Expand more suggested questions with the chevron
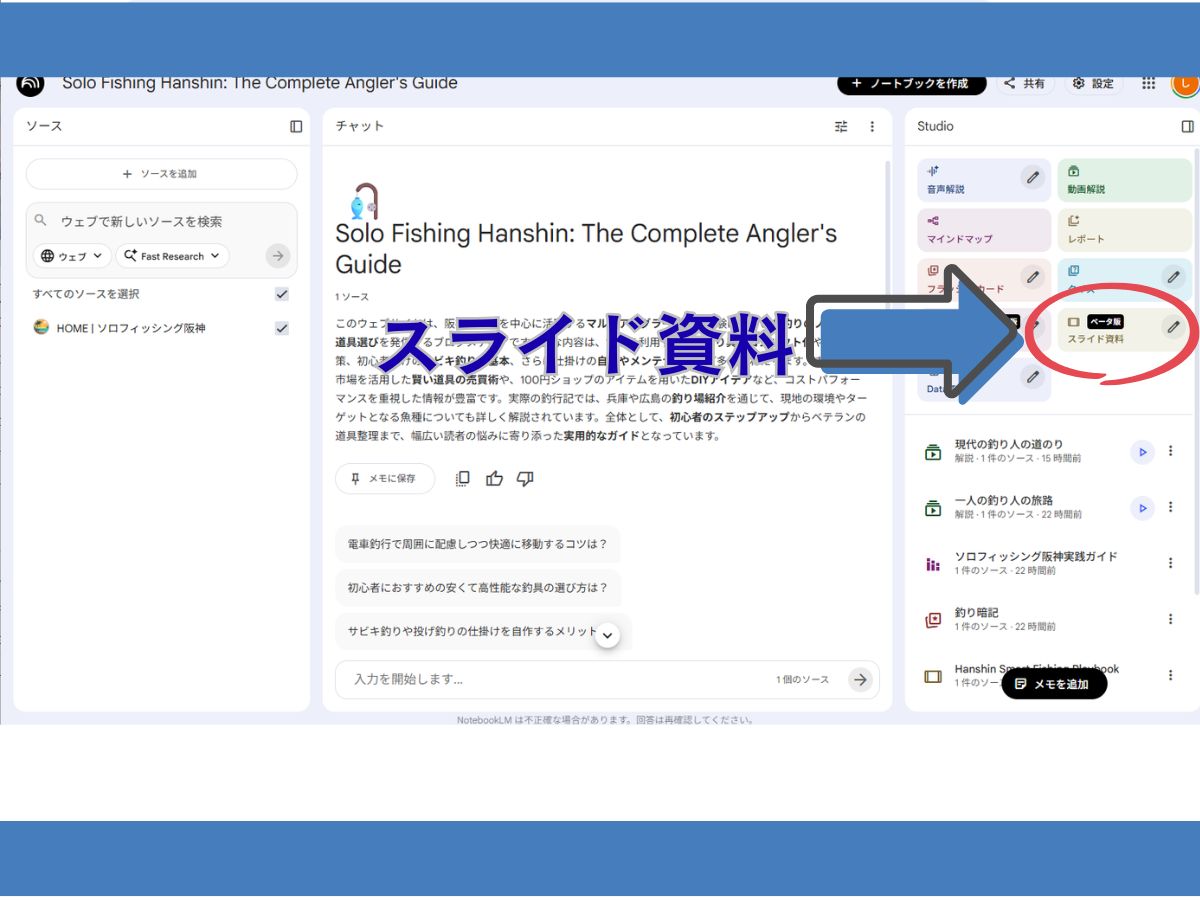The image size is (1200, 900). coord(607,634)
